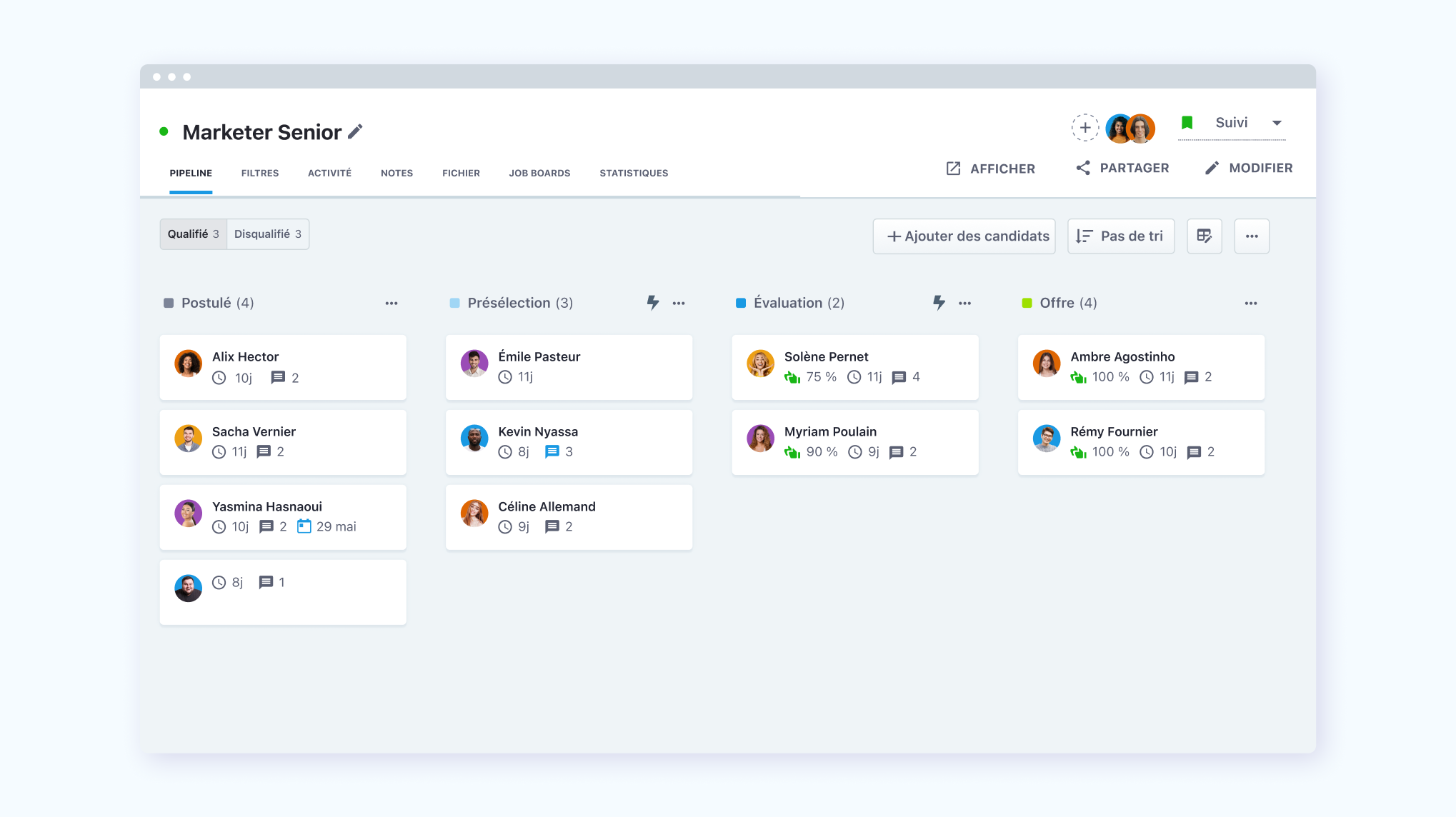Select the Disqualifié 3 filter tab

(268, 234)
